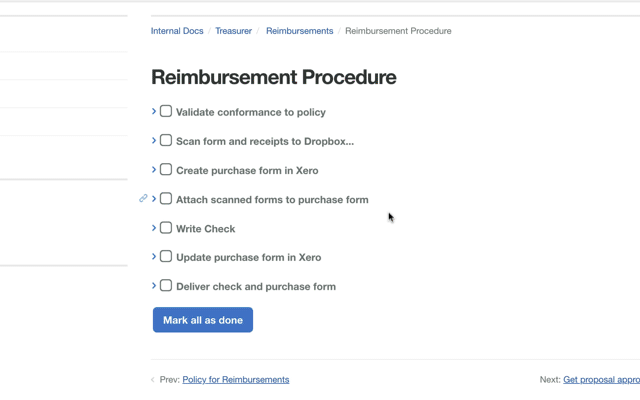Image resolution: width=640 pixels, height=400 pixels.
Task: Expand the Deliver check and purchase form step
Action: (x=154, y=286)
